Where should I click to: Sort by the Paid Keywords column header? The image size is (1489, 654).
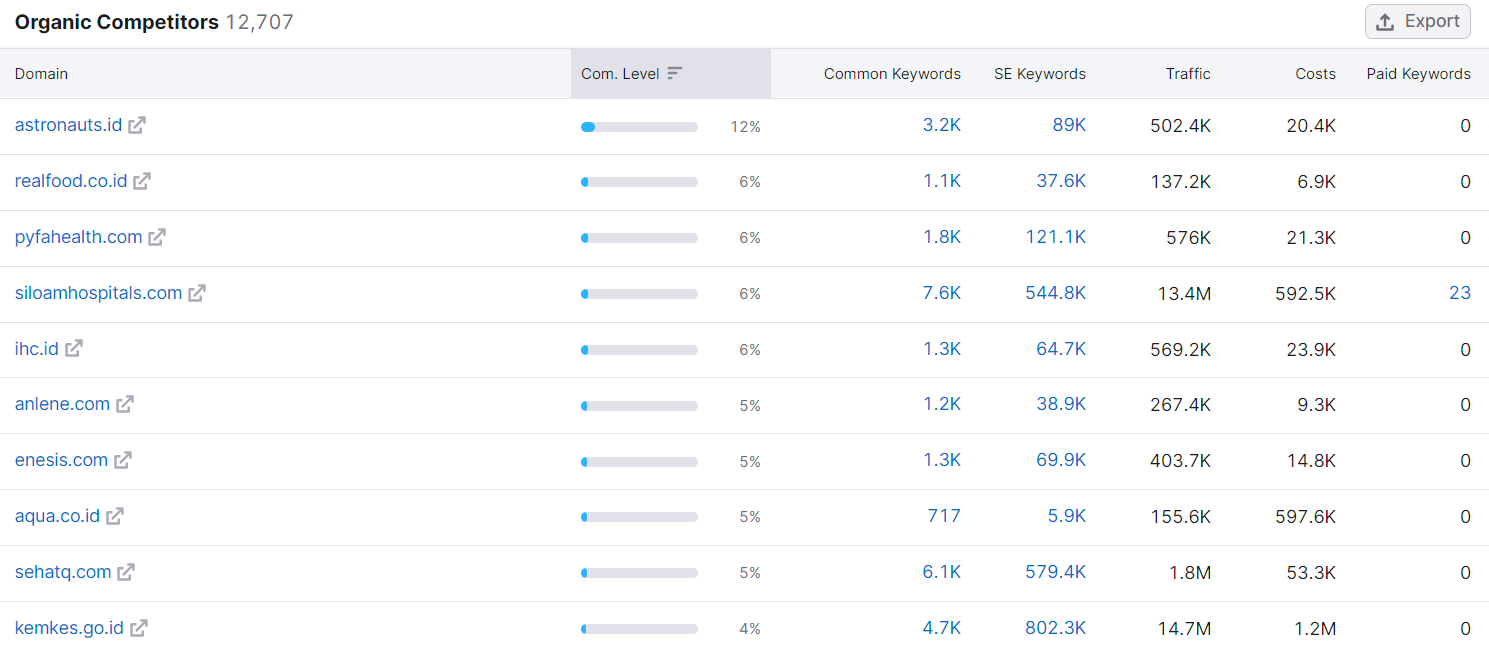pos(1418,73)
